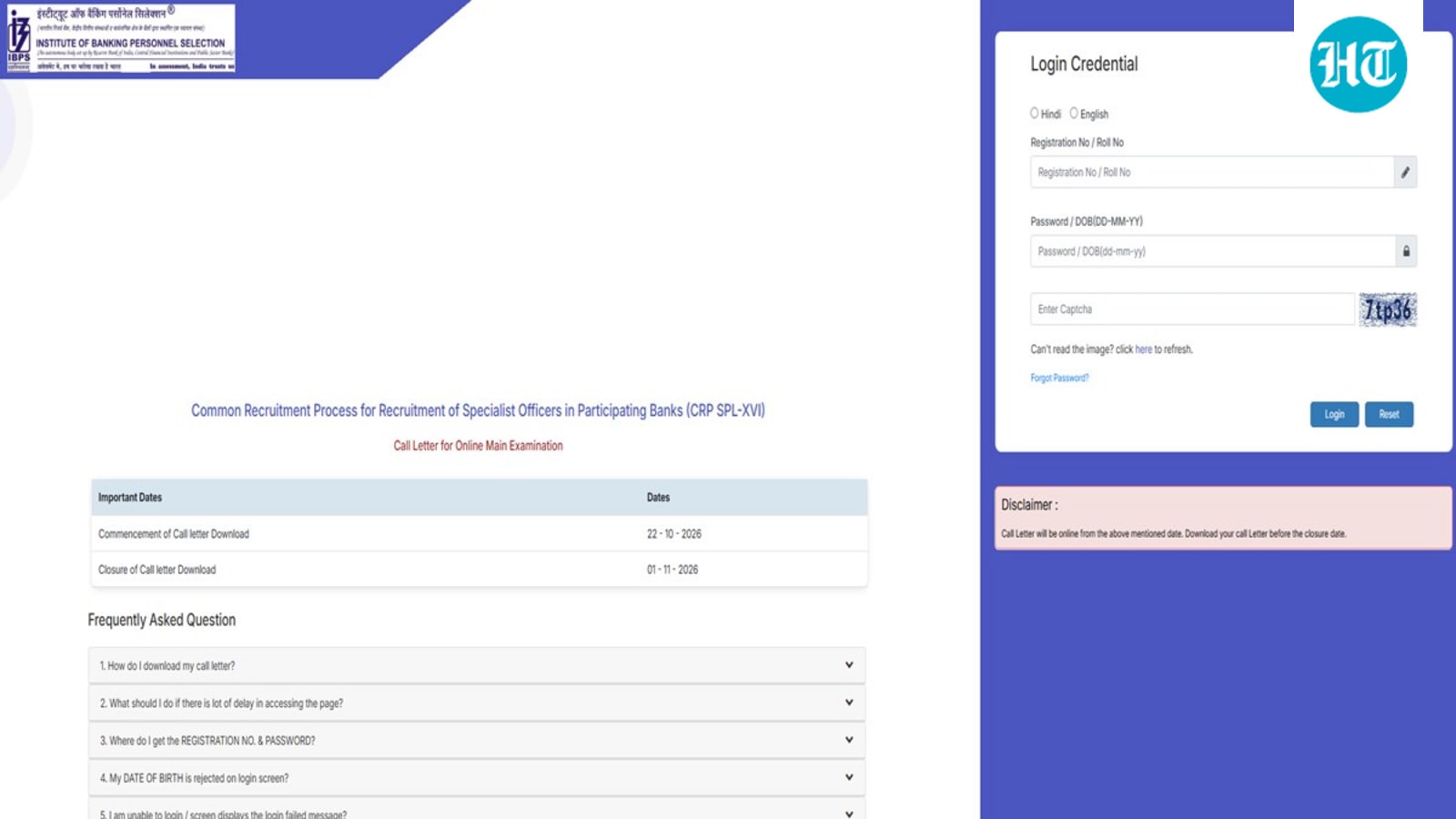Click the Login Credential heading
The height and width of the screenshot is (819, 1456).
pyautogui.click(x=1084, y=64)
